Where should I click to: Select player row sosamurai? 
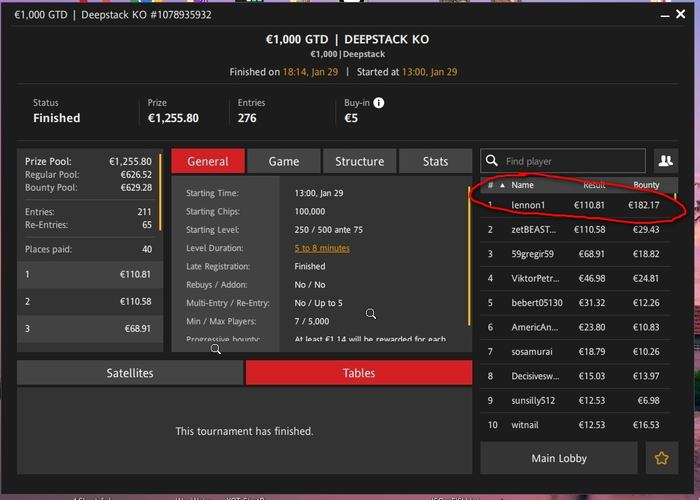[x=576, y=352]
